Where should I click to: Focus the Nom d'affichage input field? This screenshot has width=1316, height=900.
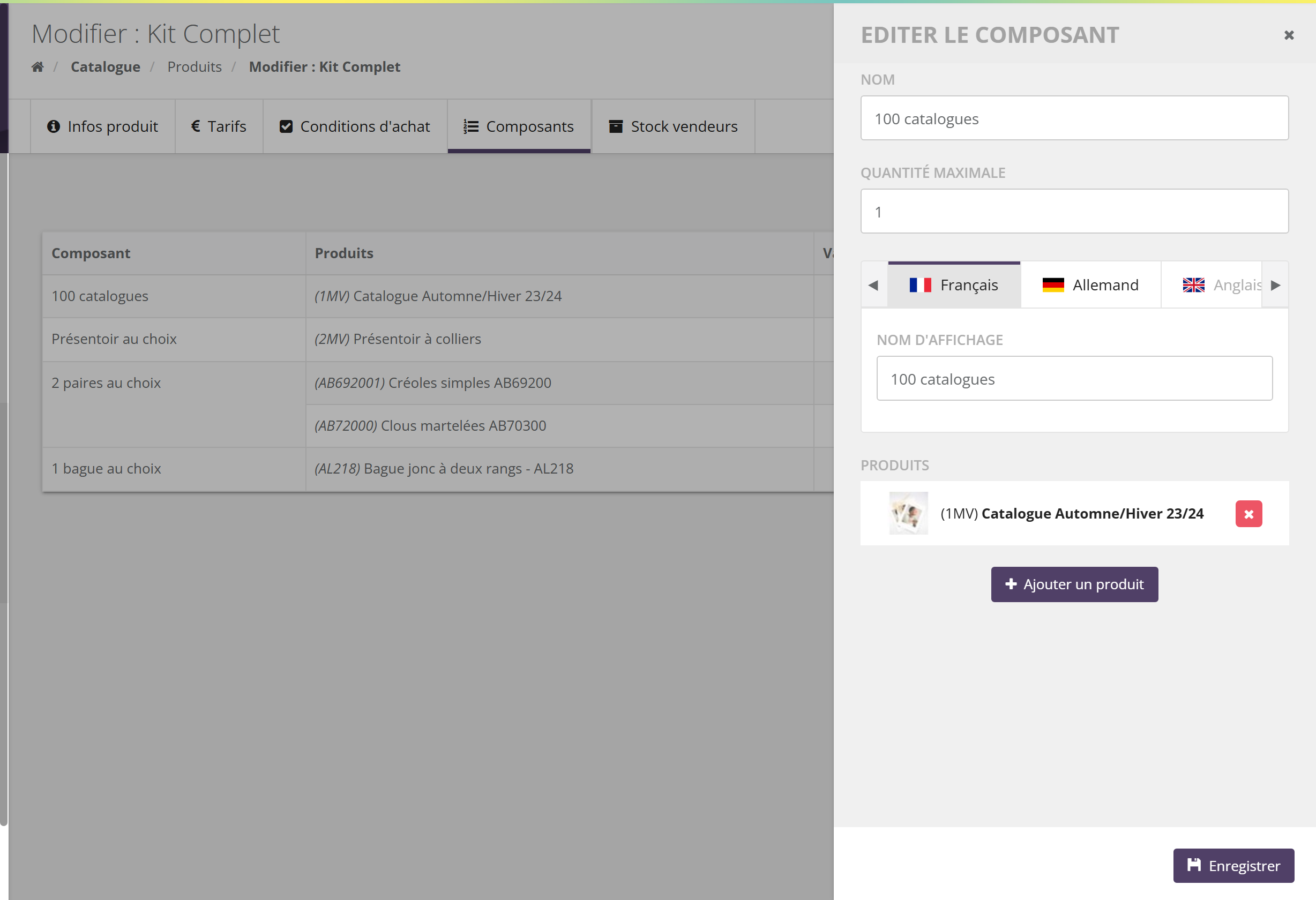click(x=1074, y=379)
